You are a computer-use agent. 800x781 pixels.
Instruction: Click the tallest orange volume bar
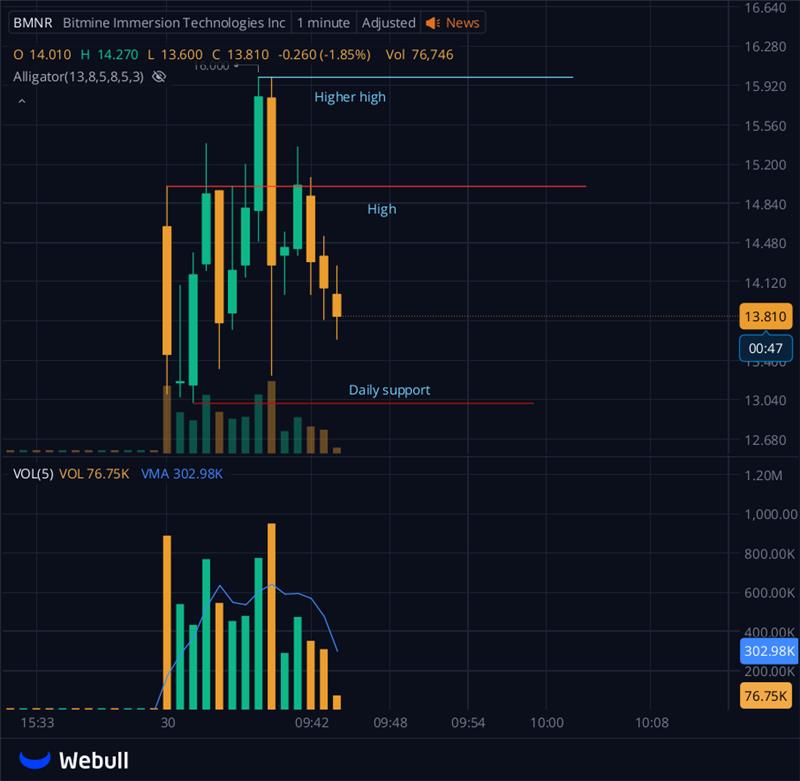271,616
